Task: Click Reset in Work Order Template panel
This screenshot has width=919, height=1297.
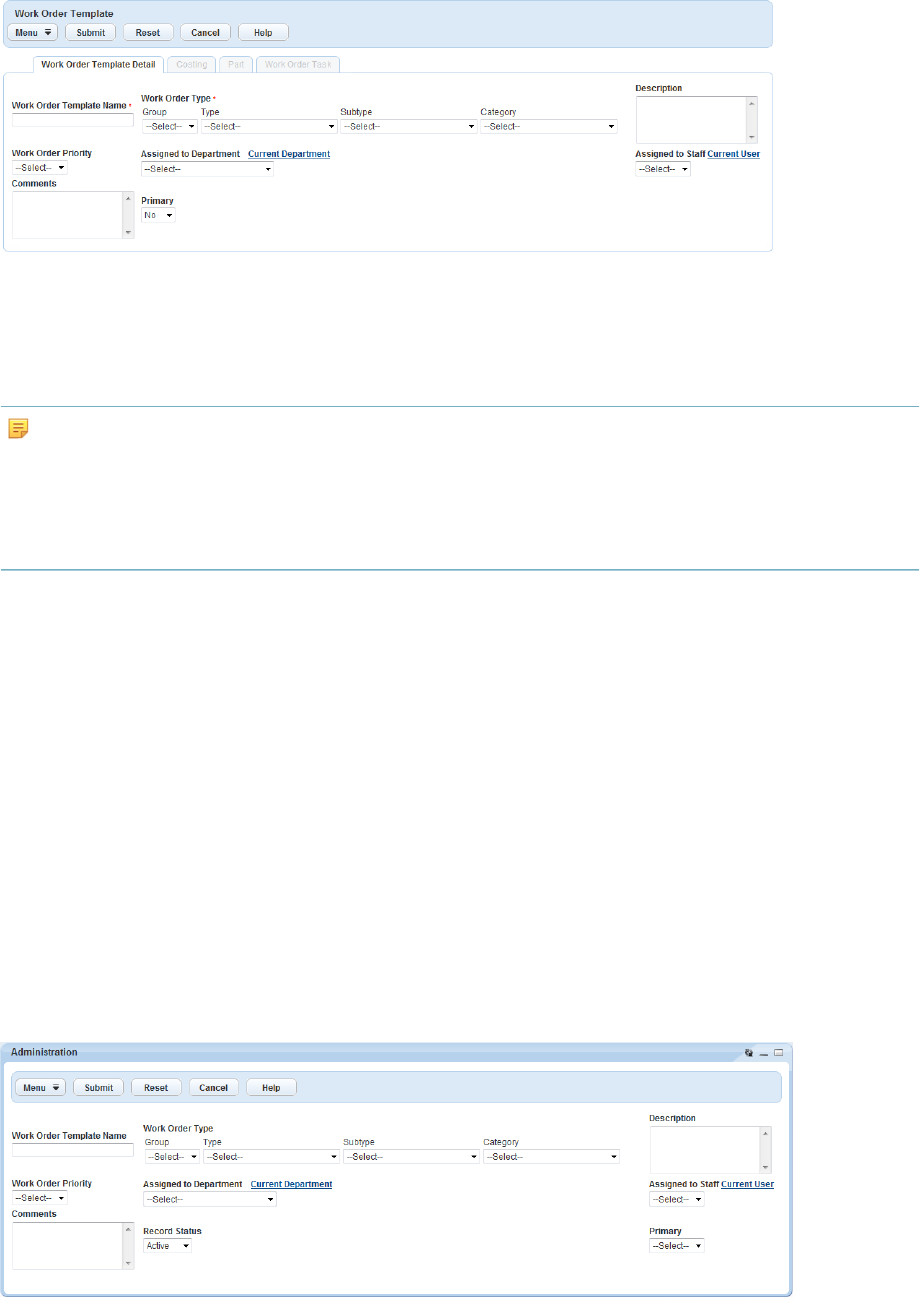Action: (x=148, y=32)
